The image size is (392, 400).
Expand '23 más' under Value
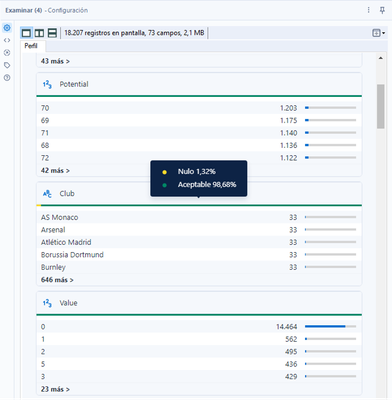click(55, 389)
